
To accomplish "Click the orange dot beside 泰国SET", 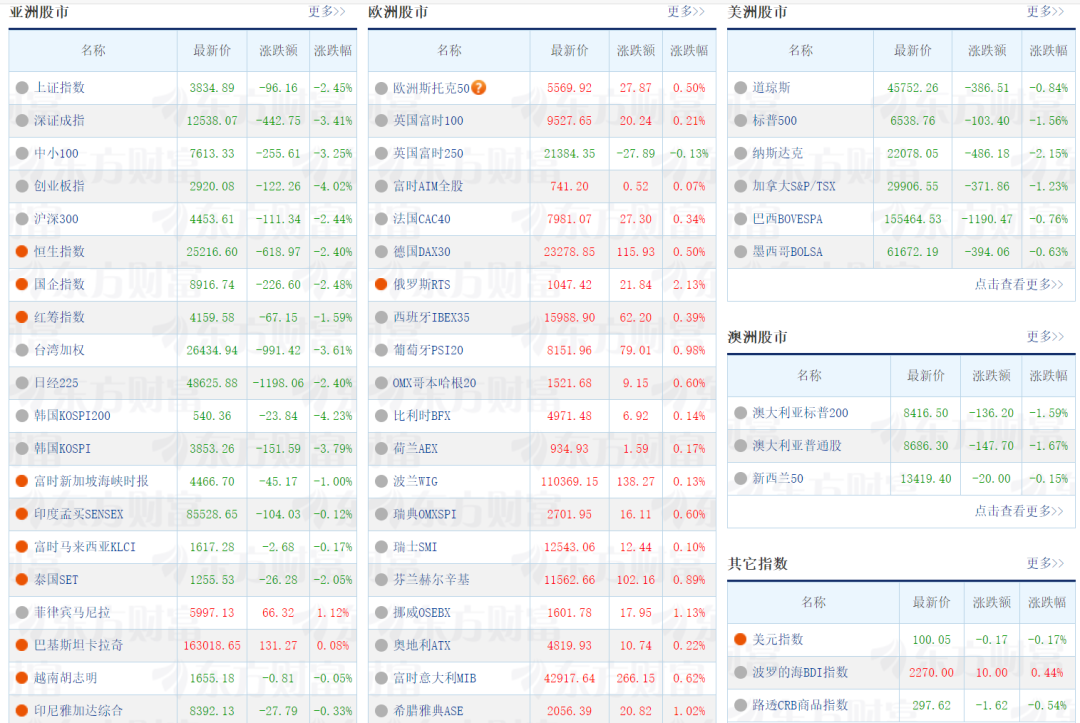I will coord(22,580).
